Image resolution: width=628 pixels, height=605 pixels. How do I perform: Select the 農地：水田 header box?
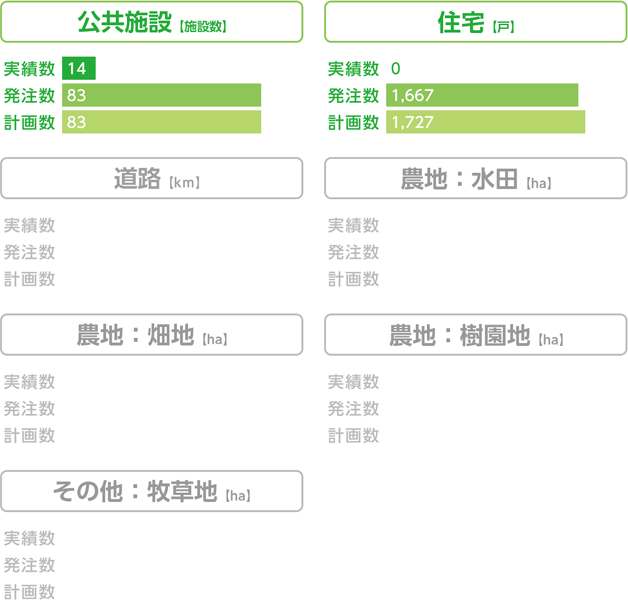coord(475,178)
